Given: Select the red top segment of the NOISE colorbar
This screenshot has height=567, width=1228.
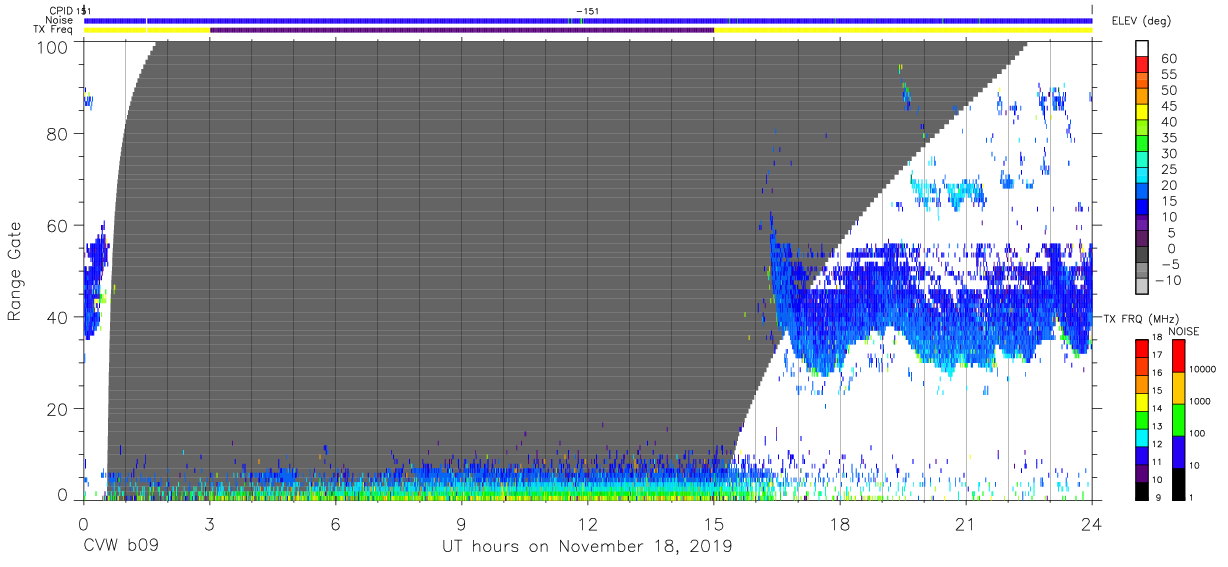Looking at the screenshot, I should (1179, 356).
